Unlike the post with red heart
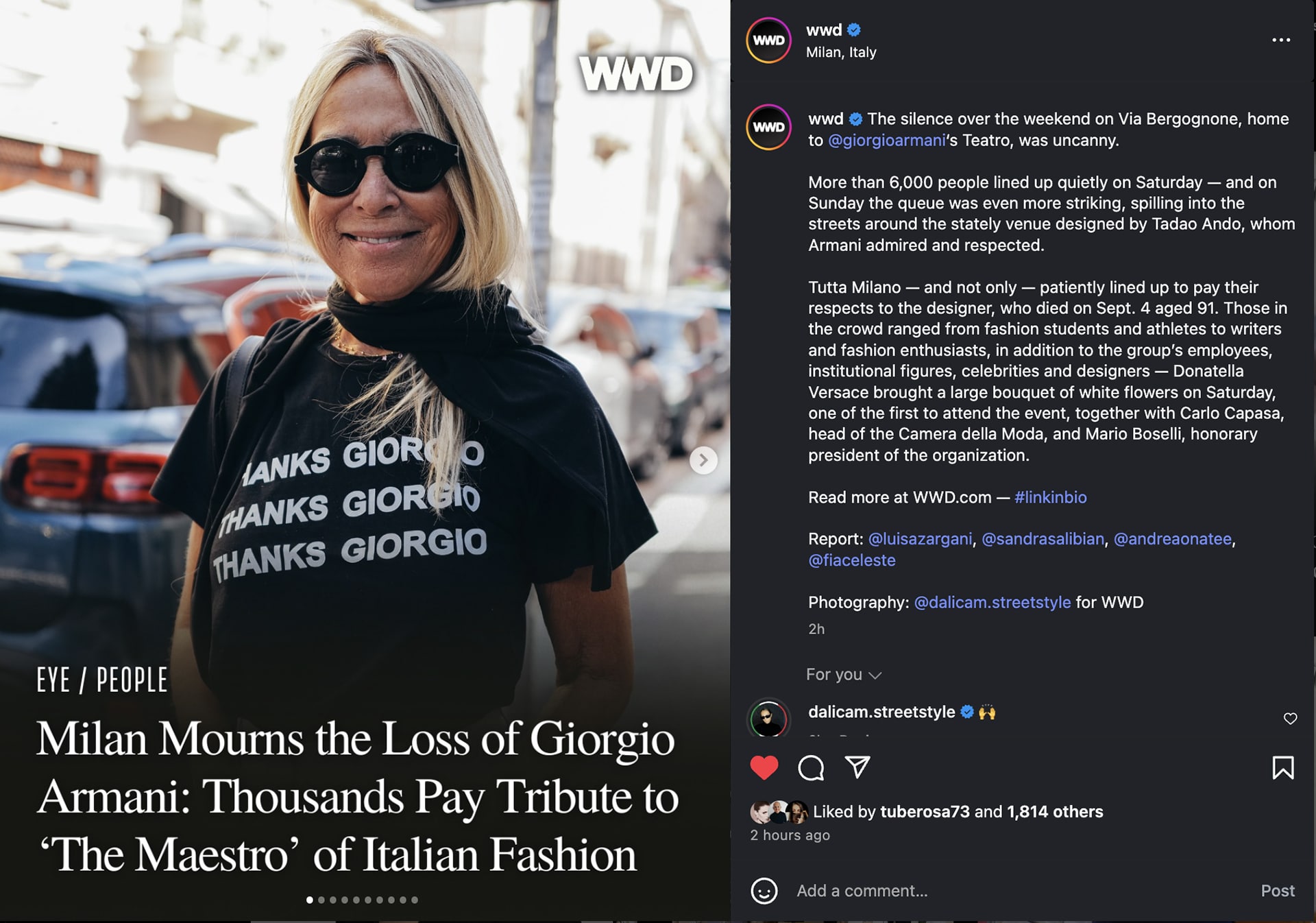 (764, 767)
